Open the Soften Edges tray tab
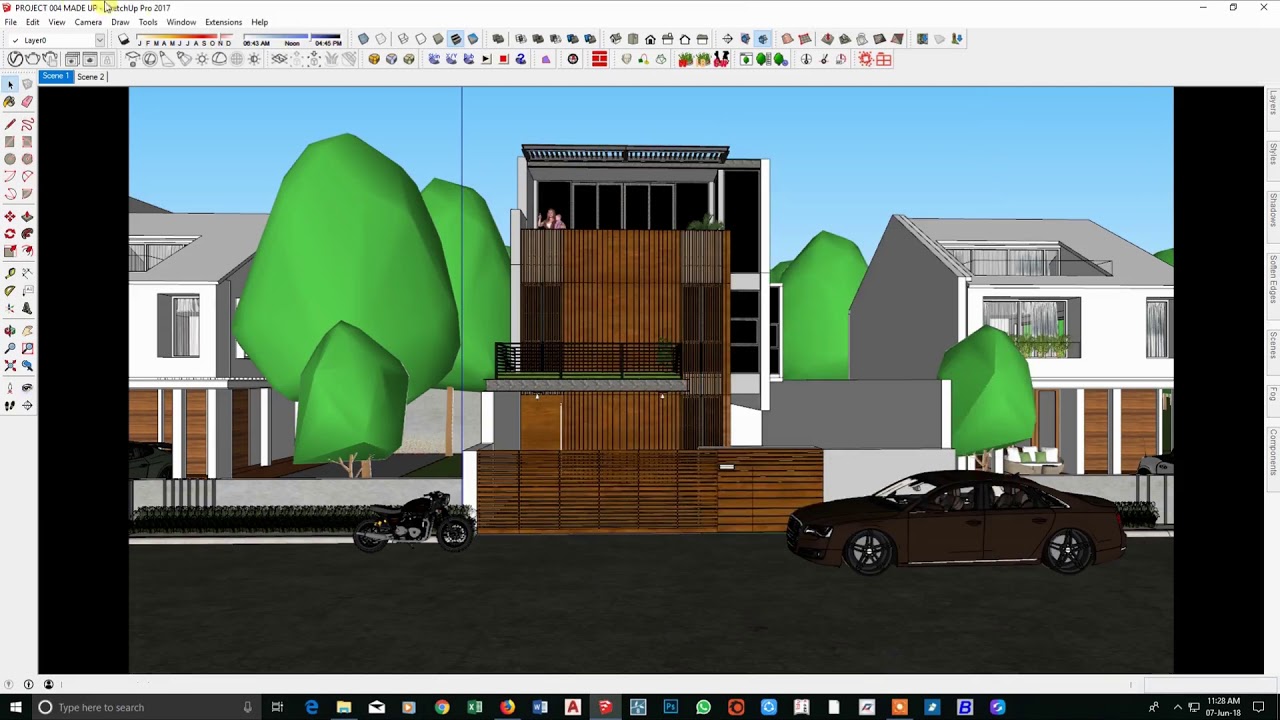 [1273, 278]
